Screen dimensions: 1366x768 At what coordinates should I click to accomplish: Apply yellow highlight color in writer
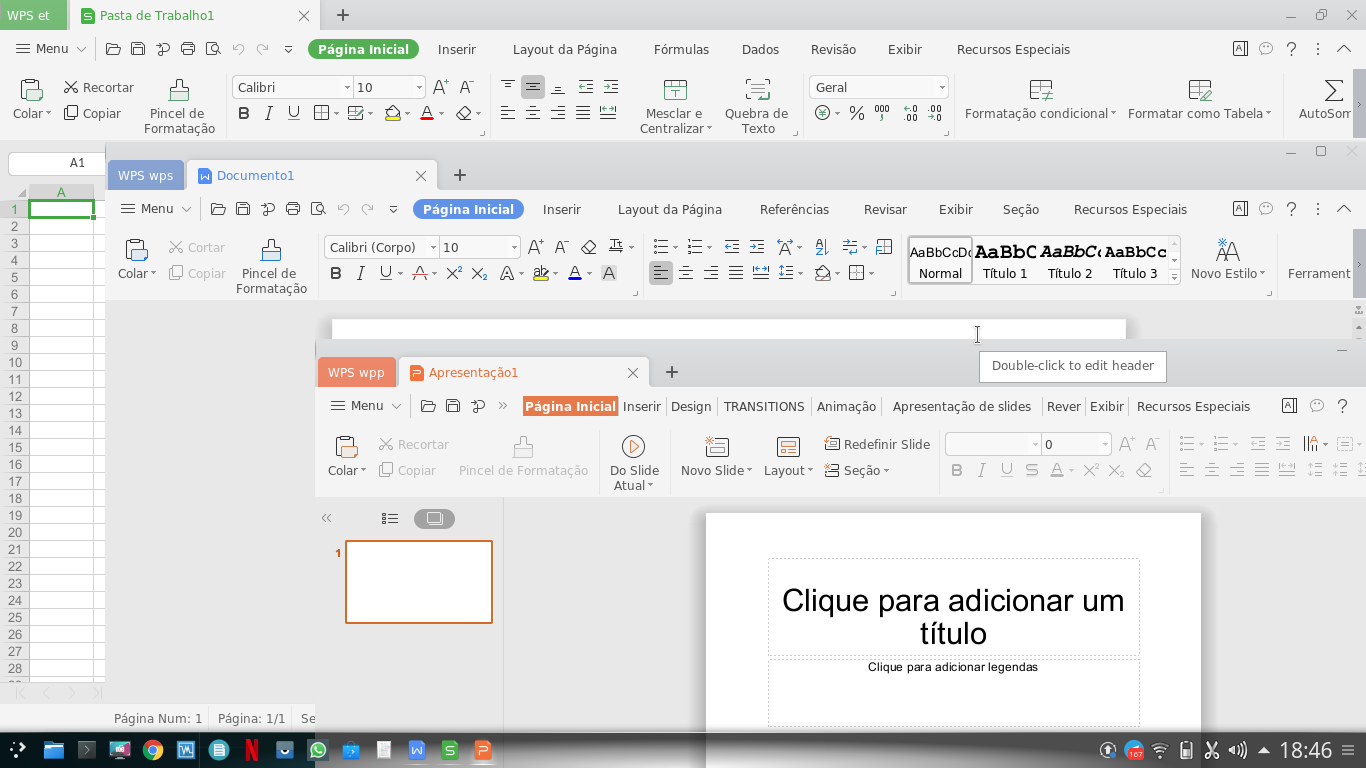point(540,273)
